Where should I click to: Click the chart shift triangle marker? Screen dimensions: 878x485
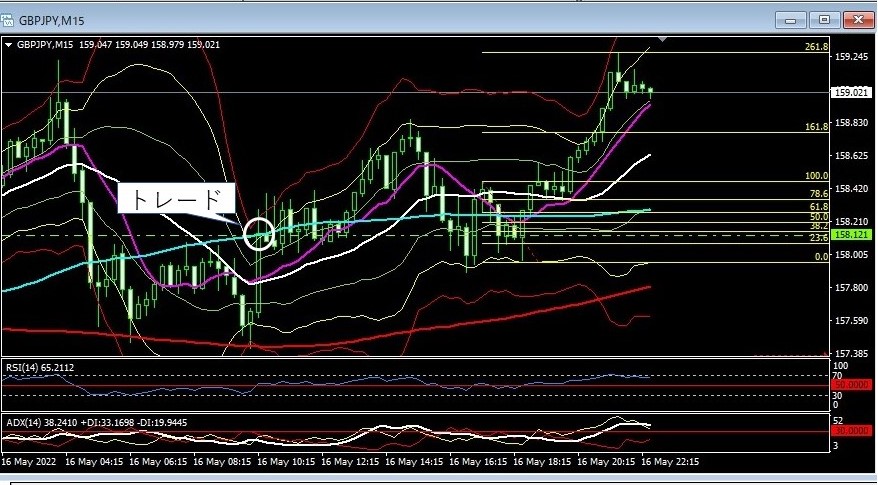pos(661,39)
